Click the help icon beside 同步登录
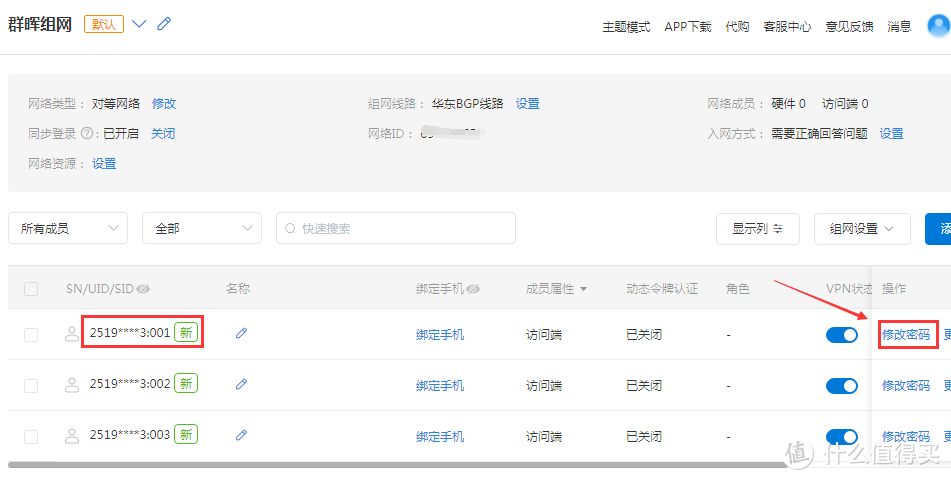The width and height of the screenshot is (951, 480). pos(87,134)
